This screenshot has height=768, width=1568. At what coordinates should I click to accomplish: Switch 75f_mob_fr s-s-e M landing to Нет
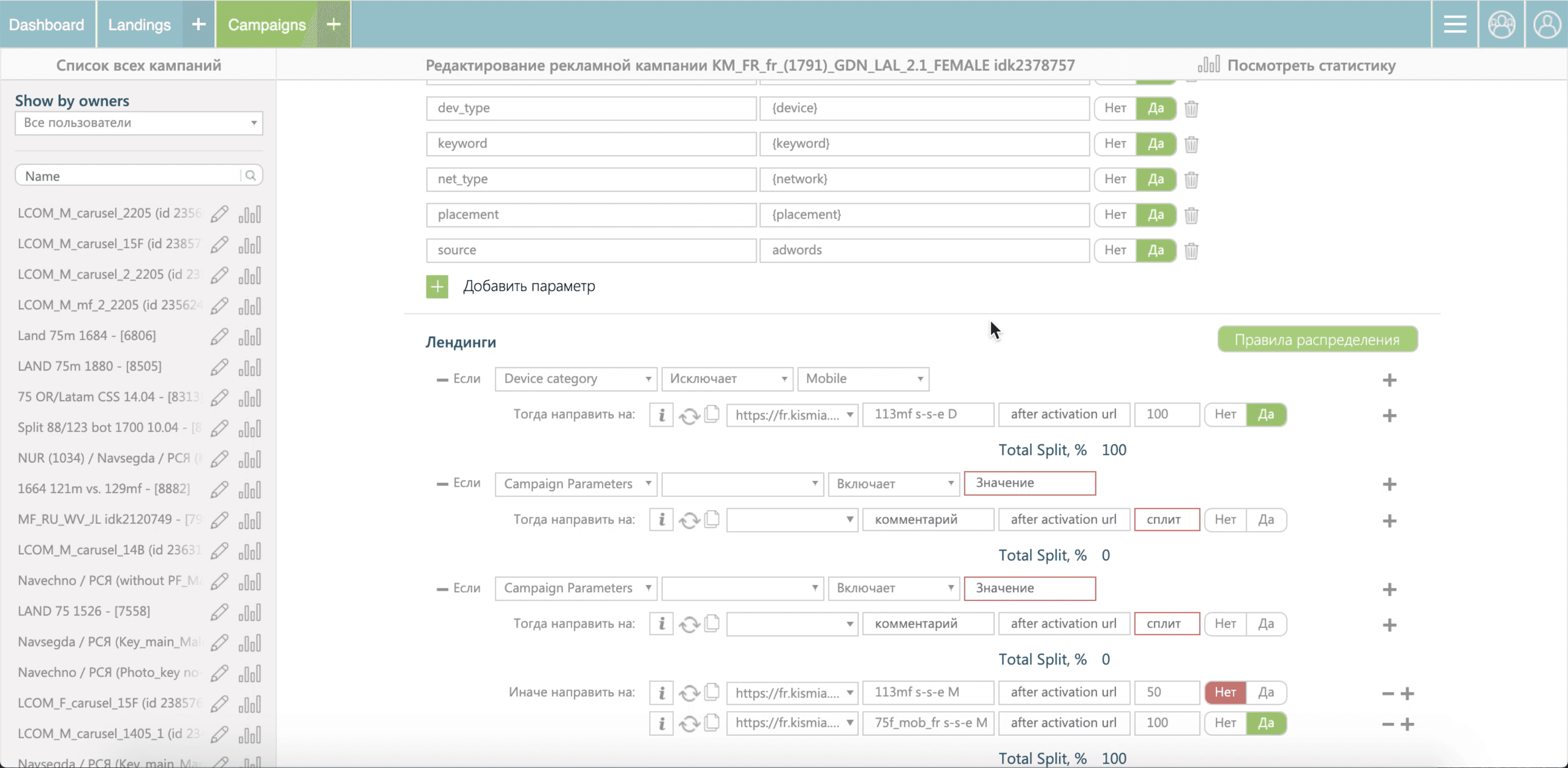(1225, 723)
